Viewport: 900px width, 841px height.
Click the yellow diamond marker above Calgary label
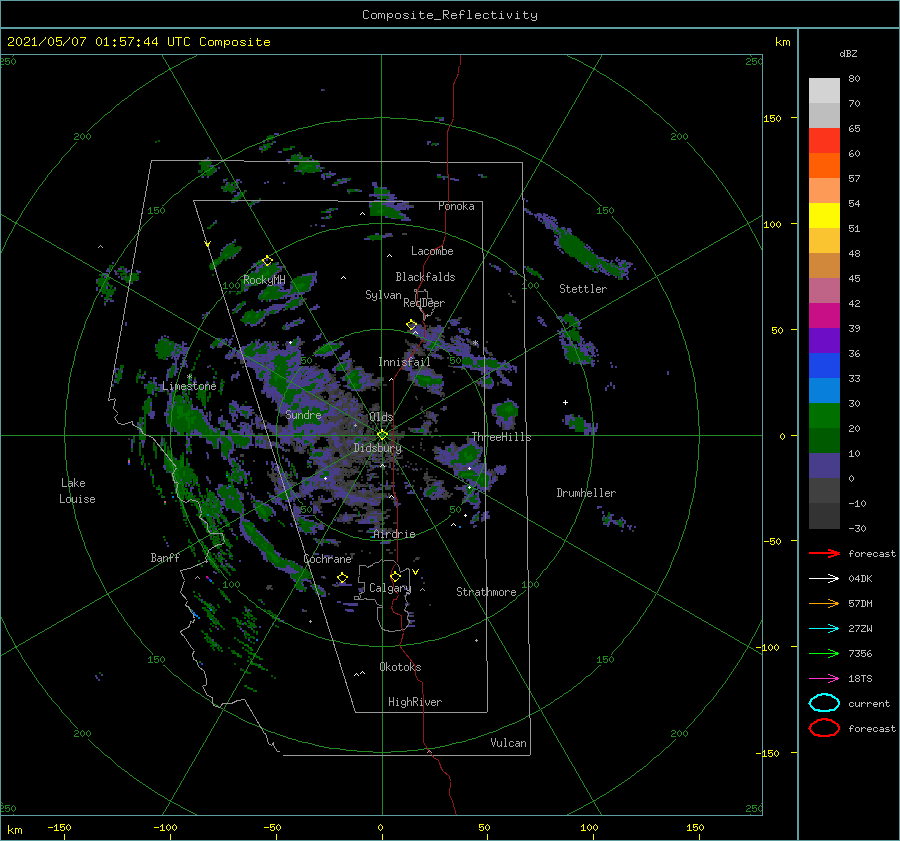pyautogui.click(x=395, y=576)
